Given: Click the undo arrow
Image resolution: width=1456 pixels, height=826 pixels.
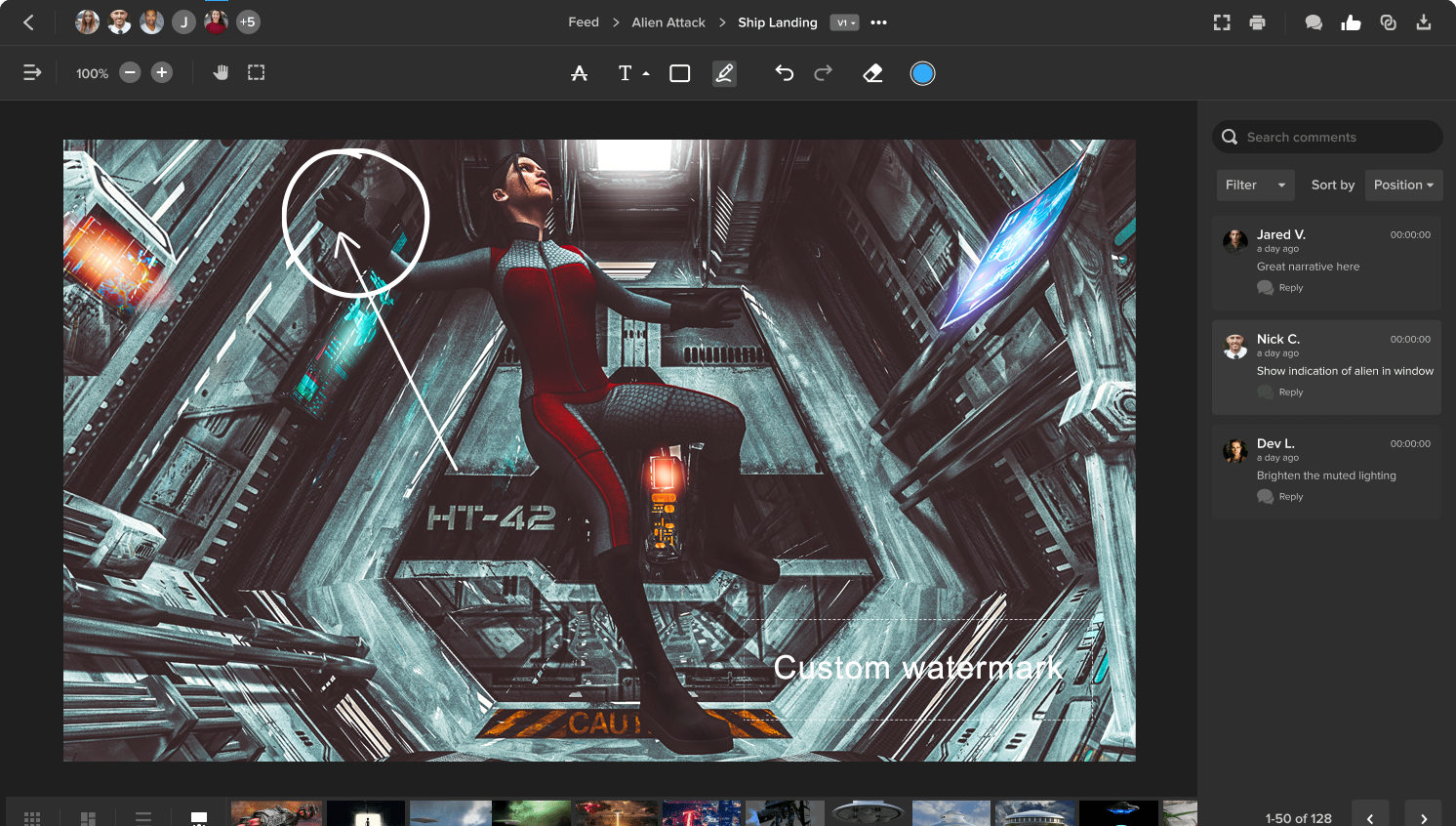Looking at the screenshot, I should pyautogui.click(x=784, y=73).
